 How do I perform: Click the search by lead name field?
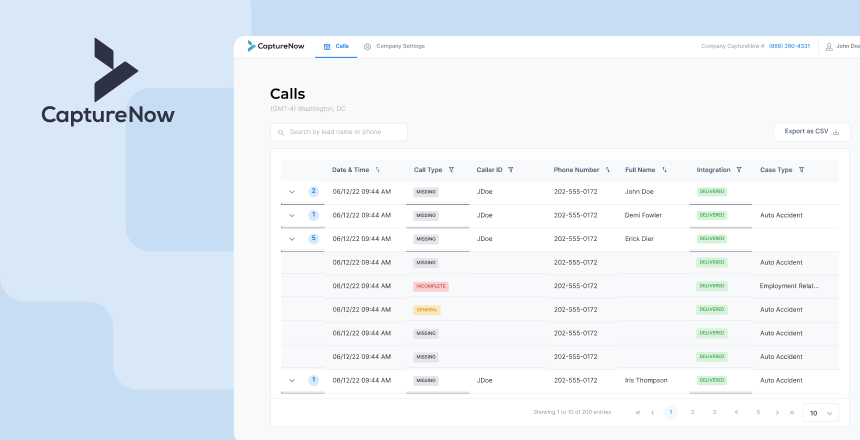point(339,132)
